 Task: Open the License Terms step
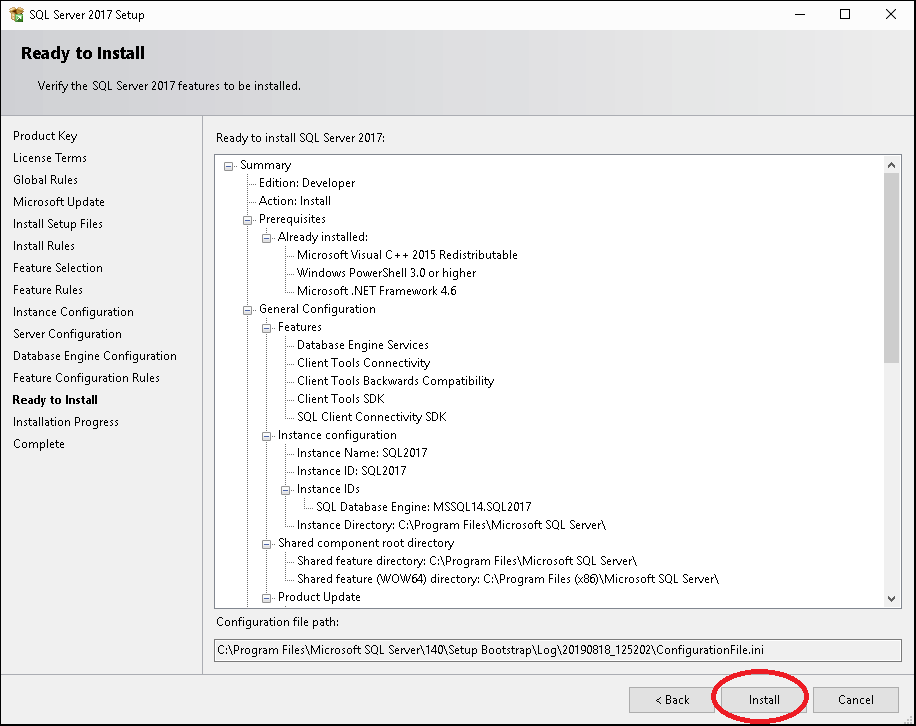(50, 158)
